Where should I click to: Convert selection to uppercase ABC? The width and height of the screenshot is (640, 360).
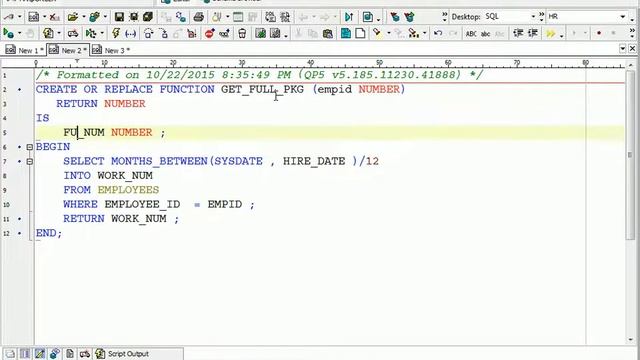(471, 34)
